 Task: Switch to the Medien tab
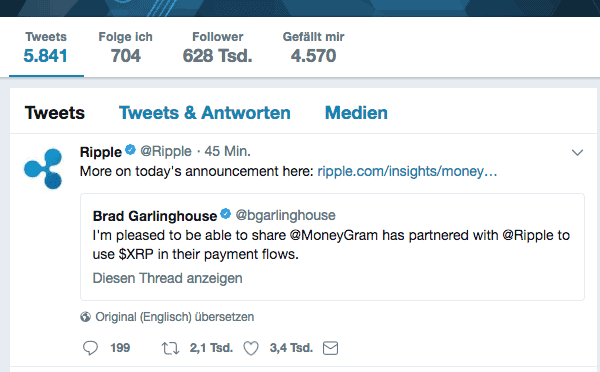356,113
